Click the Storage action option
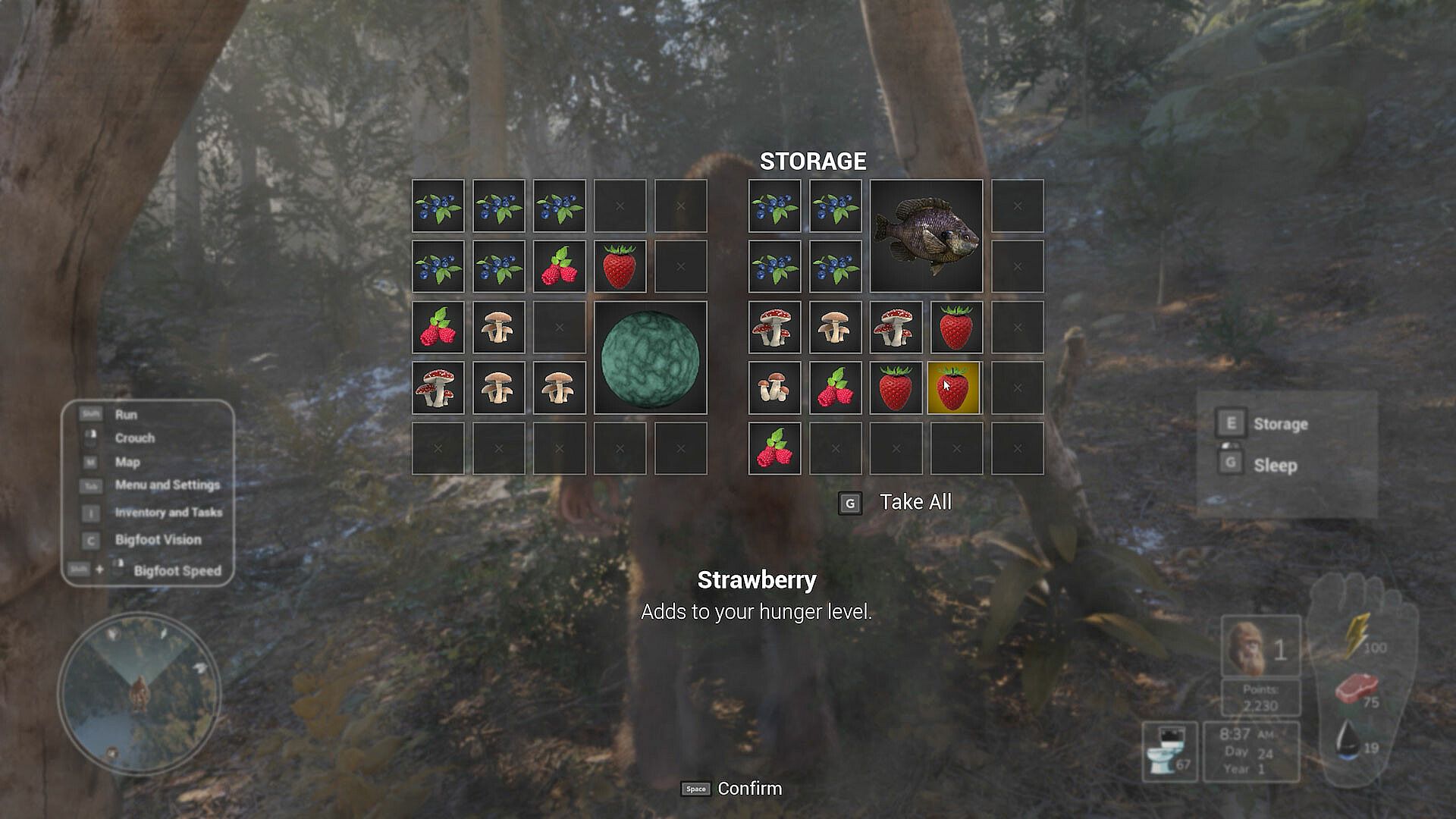The image size is (1456, 819). coord(1263,423)
